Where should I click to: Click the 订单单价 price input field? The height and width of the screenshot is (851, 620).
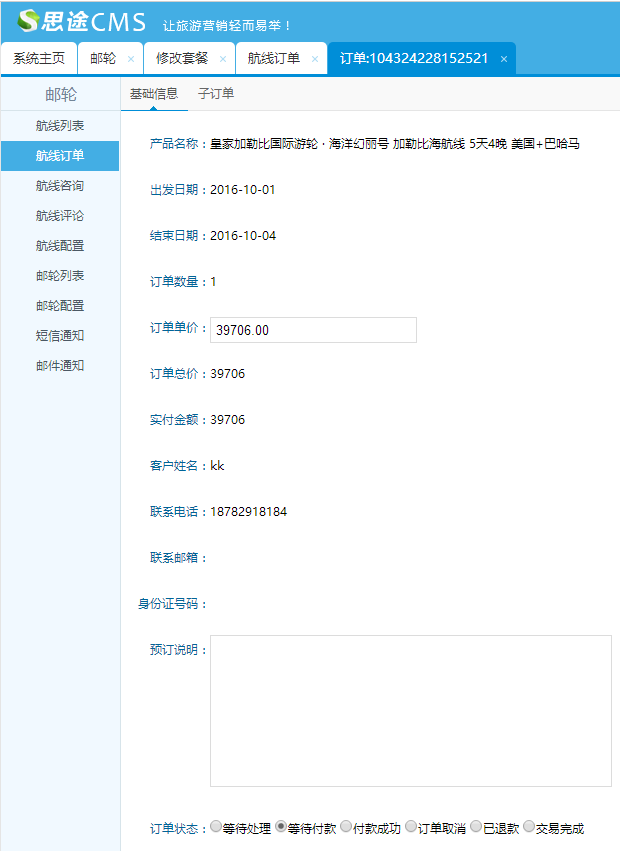pyautogui.click(x=313, y=330)
